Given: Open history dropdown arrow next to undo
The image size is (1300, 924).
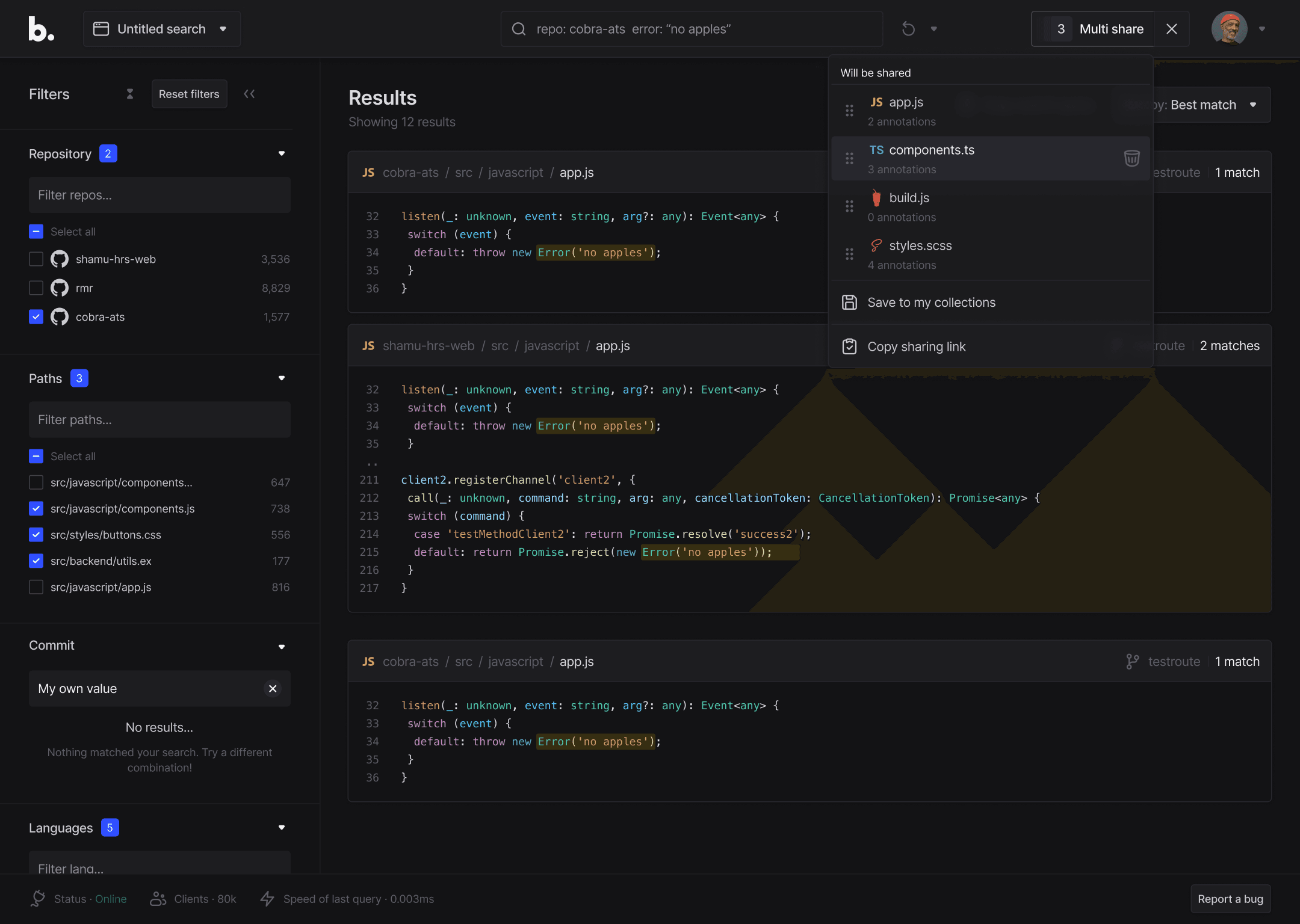Looking at the screenshot, I should [x=934, y=29].
